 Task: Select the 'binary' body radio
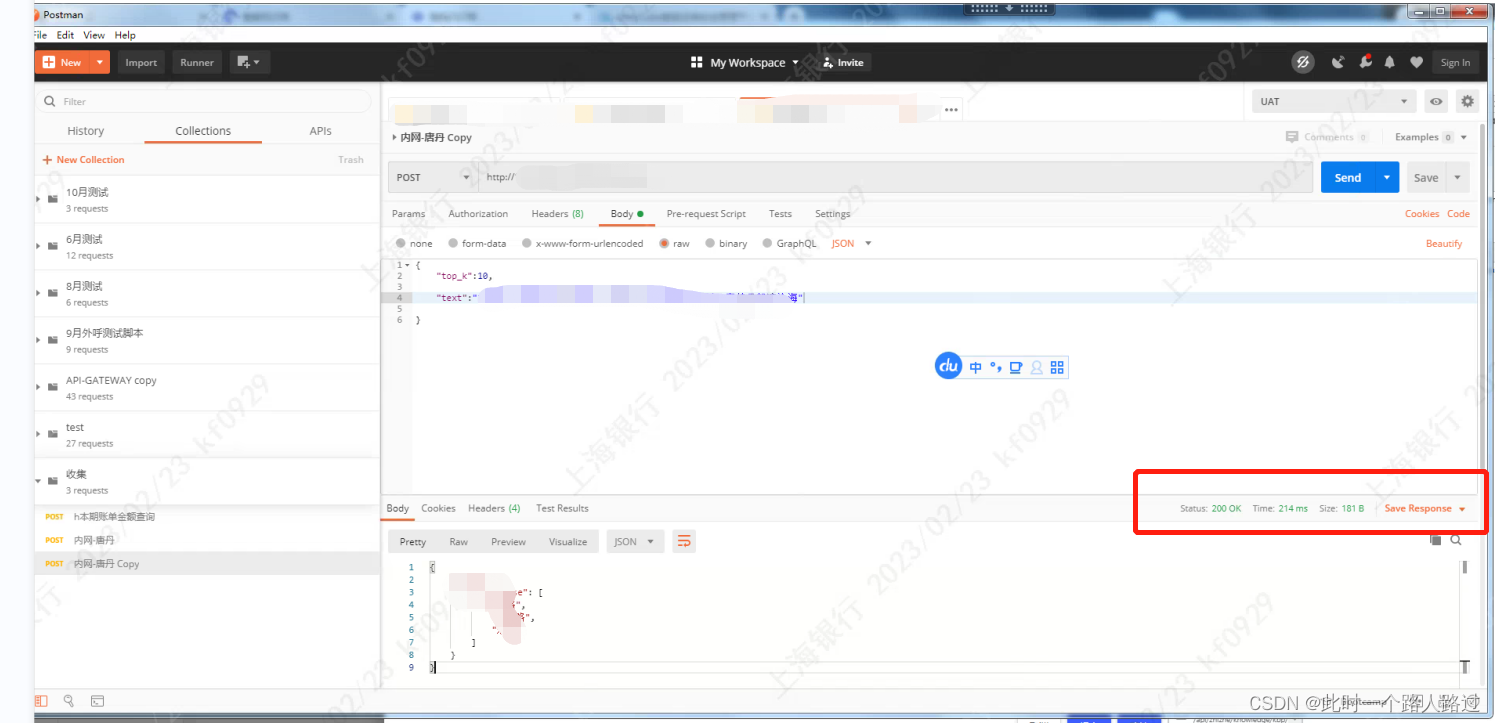tap(710, 243)
